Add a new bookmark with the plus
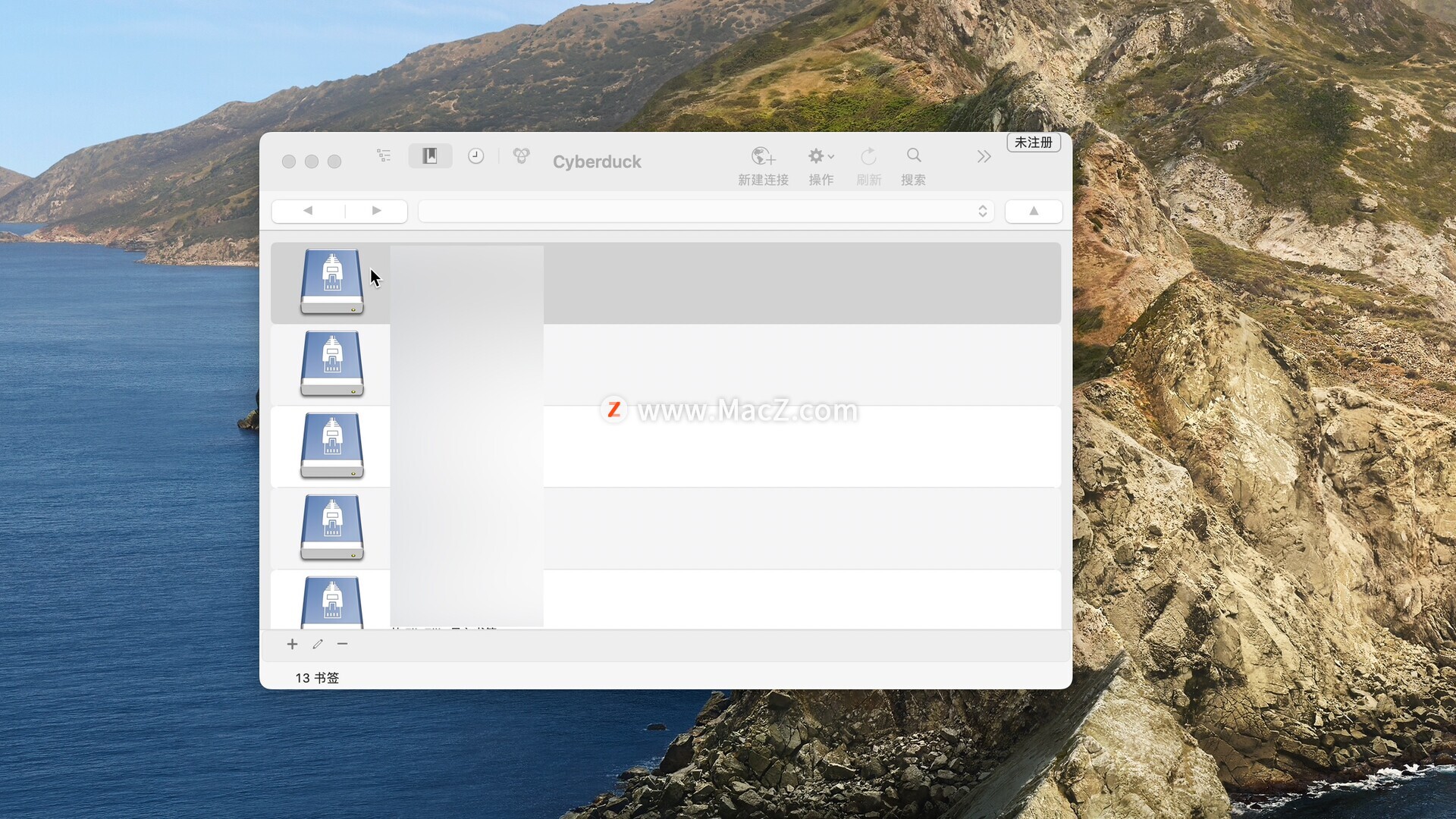Screen dimensions: 1456x819 tap(292, 644)
